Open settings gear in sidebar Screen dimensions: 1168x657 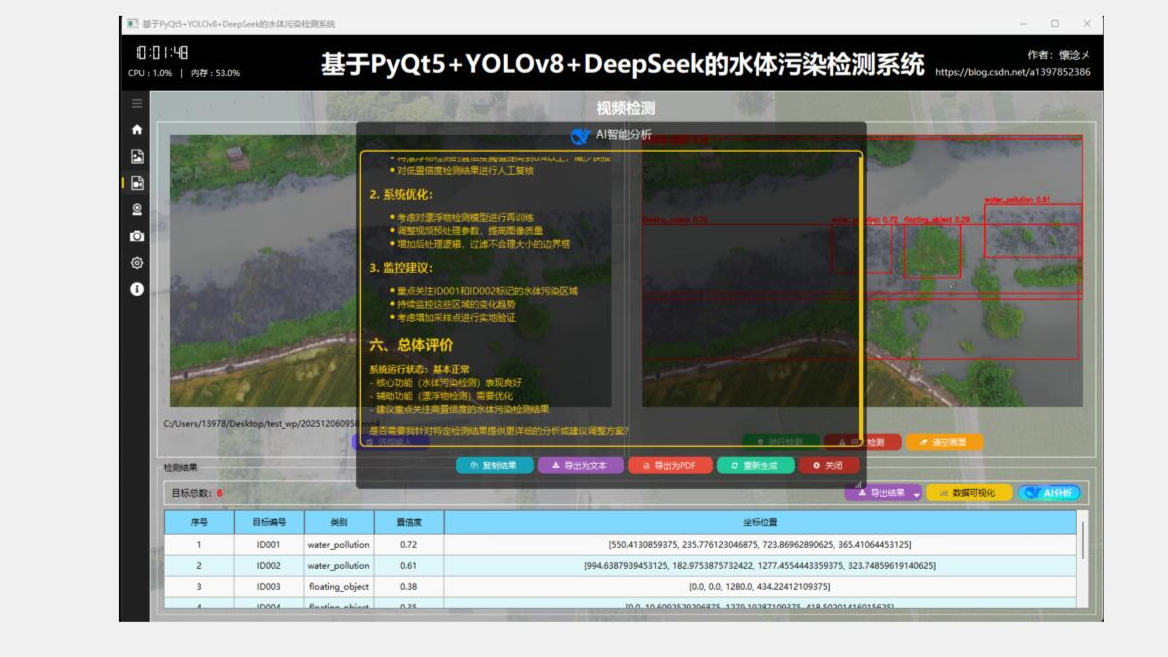tap(137, 263)
